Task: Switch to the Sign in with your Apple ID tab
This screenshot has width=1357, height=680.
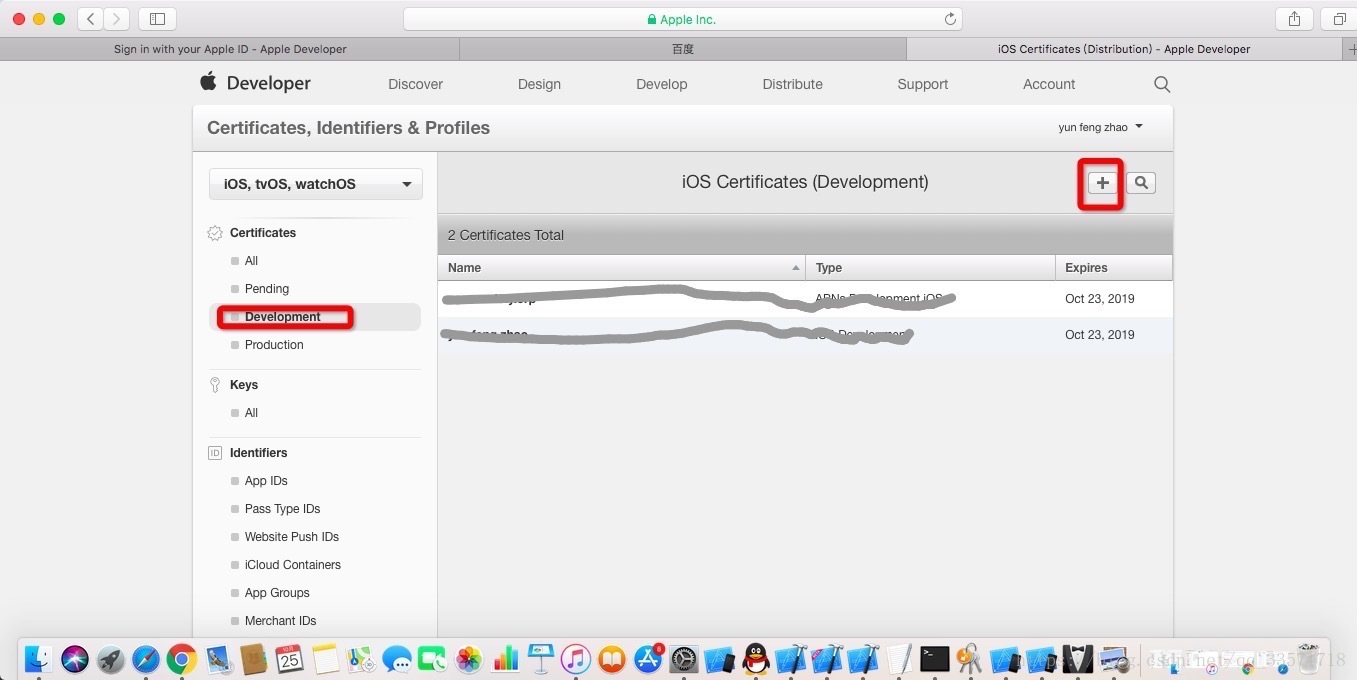Action: pos(230,49)
